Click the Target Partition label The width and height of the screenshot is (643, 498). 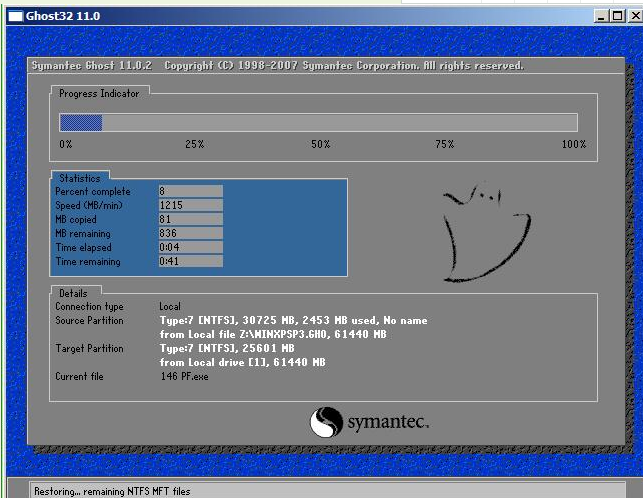click(89, 348)
